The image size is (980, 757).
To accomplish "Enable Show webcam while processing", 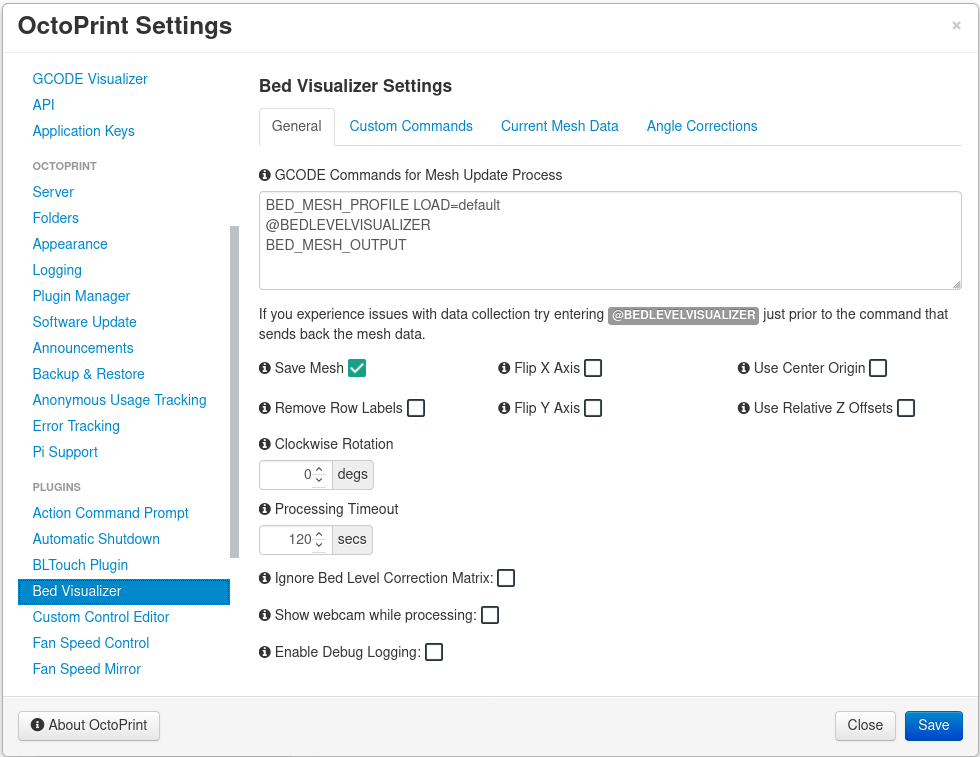I will 490,615.
